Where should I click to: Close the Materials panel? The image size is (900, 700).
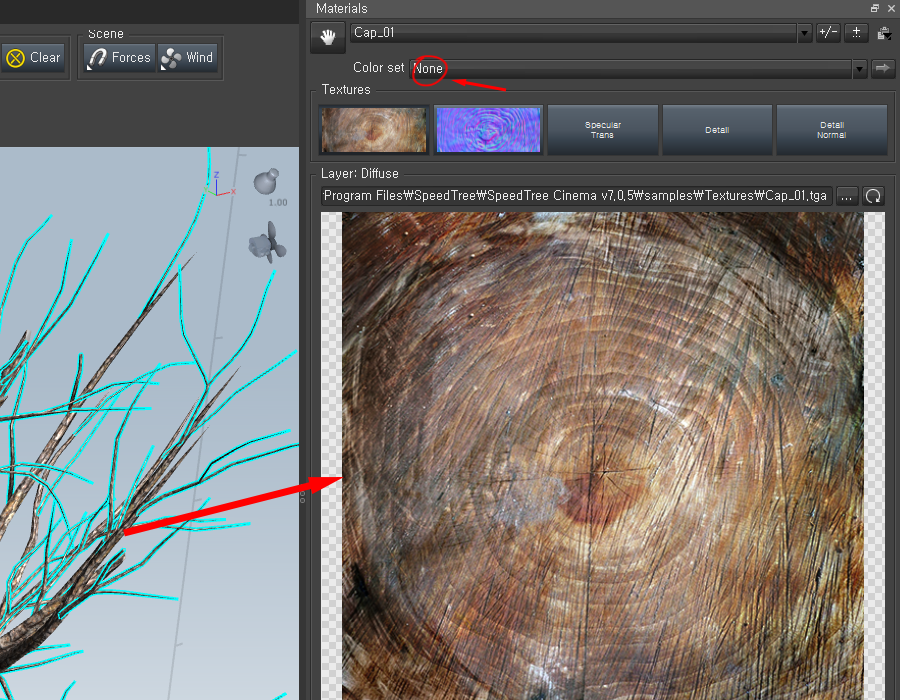pyautogui.click(x=891, y=8)
